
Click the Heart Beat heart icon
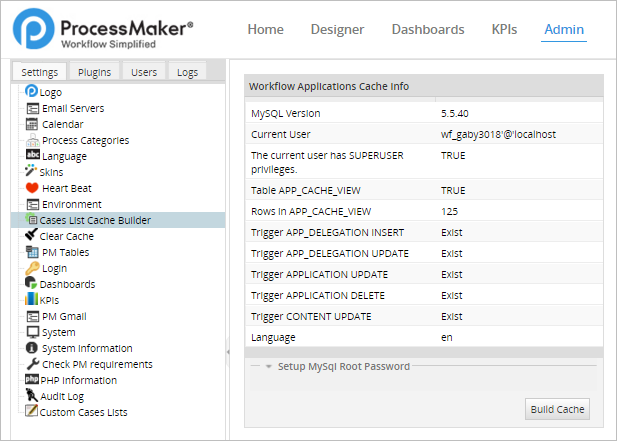[x=33, y=188]
